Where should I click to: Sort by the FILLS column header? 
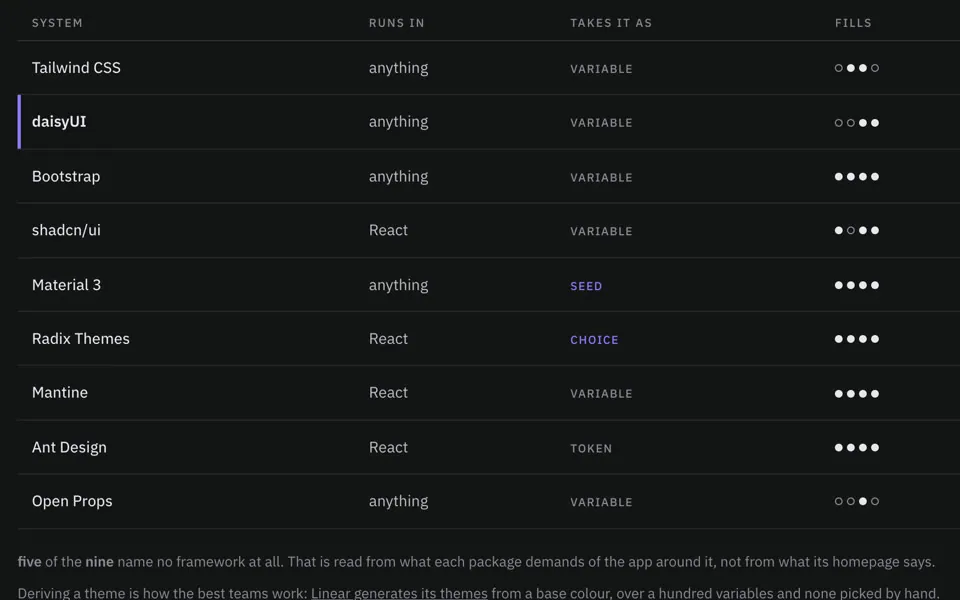point(853,23)
